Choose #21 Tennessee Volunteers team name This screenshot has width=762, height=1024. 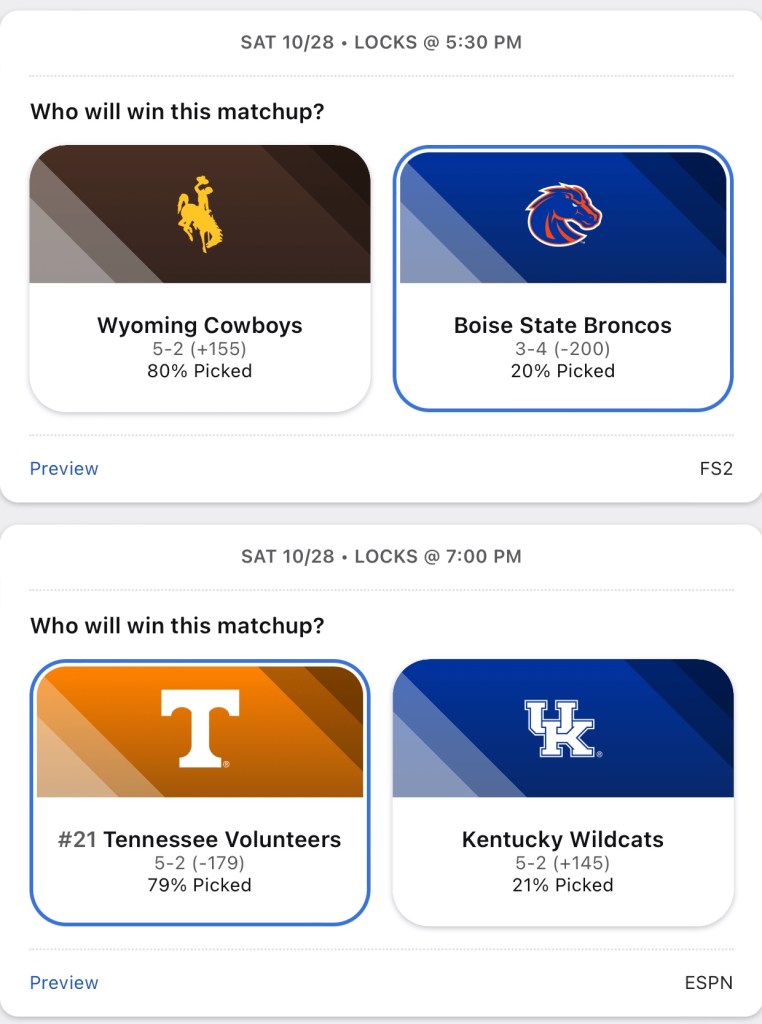[200, 839]
